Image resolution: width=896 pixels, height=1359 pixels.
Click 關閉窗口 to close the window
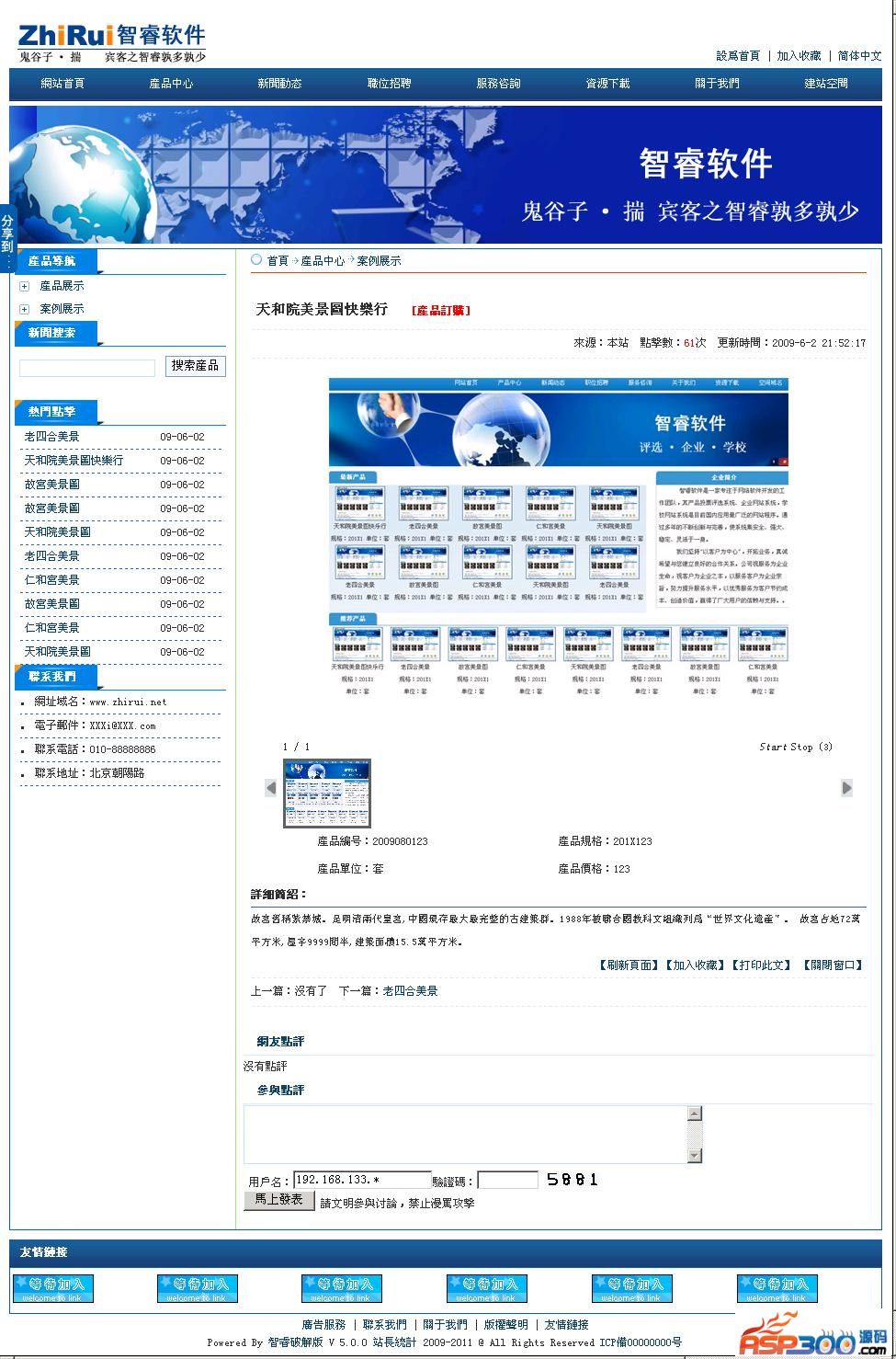click(833, 965)
